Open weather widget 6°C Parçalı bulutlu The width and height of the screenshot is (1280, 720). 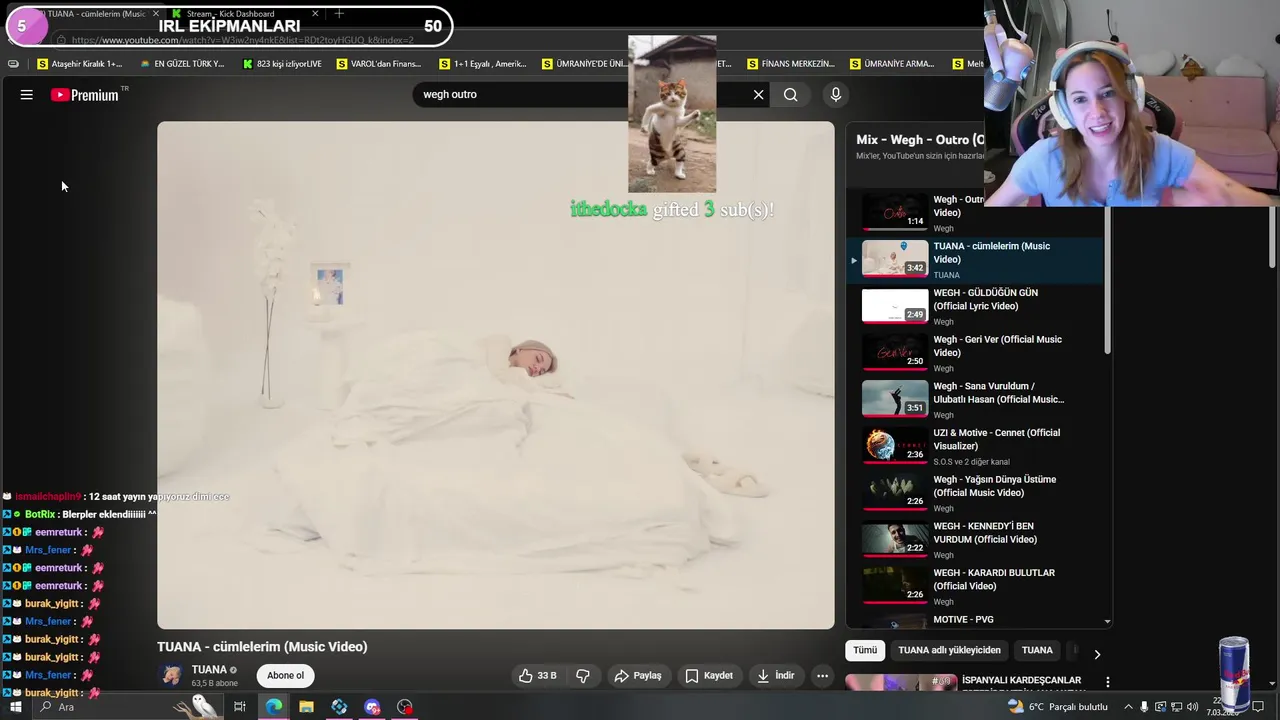(1058, 707)
